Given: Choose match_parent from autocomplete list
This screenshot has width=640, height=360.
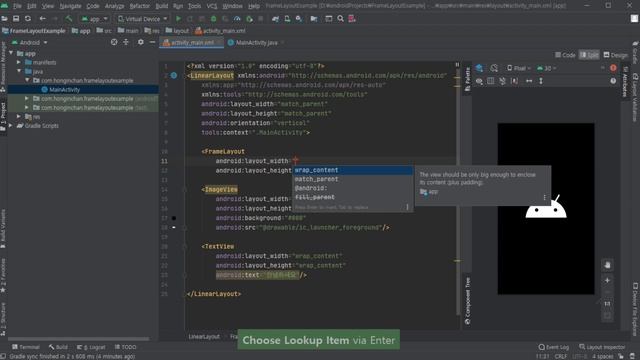Looking at the screenshot, I should (353, 179).
